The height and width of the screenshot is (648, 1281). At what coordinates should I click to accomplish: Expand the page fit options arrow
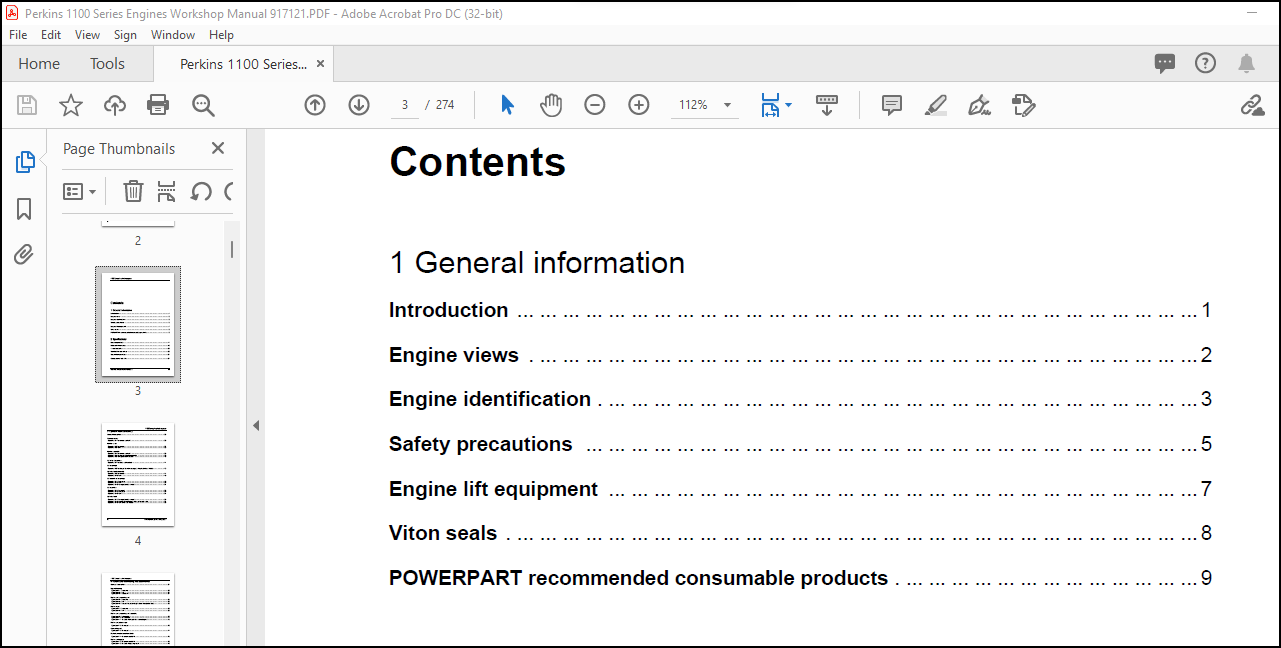pos(788,105)
